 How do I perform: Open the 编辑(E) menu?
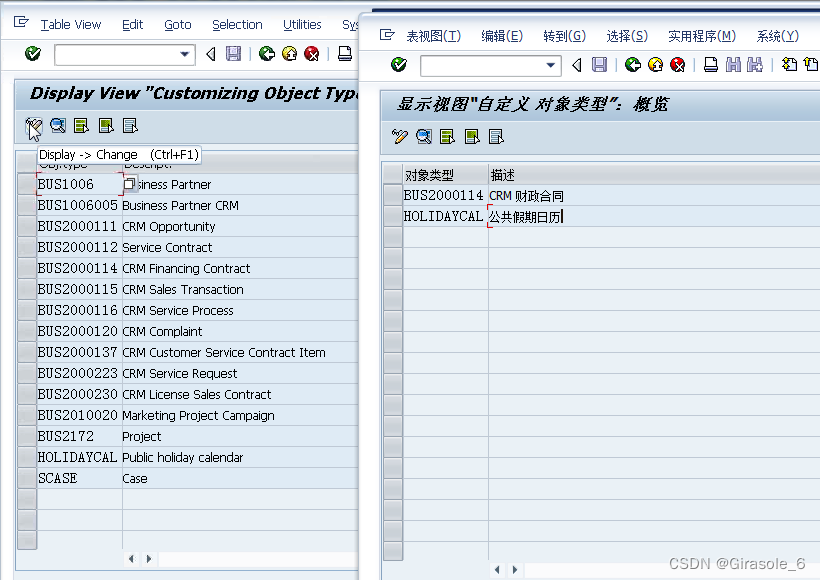click(x=502, y=36)
